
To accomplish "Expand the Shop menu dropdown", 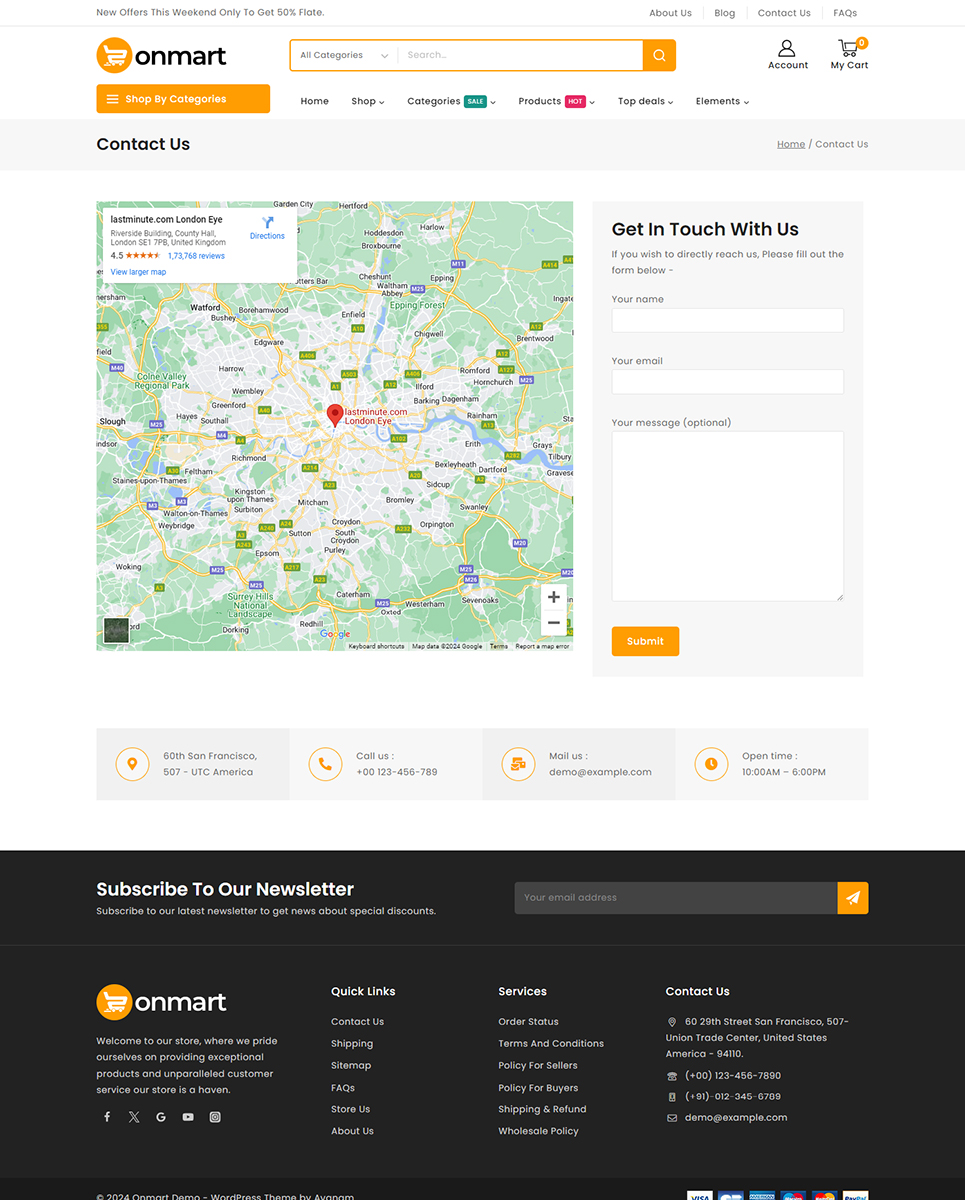I will point(367,101).
